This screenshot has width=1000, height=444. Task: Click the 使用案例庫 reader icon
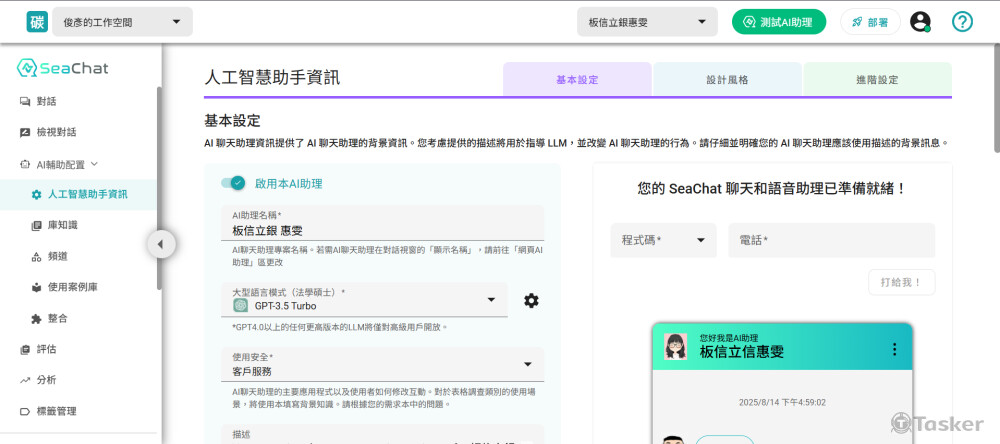(x=36, y=287)
